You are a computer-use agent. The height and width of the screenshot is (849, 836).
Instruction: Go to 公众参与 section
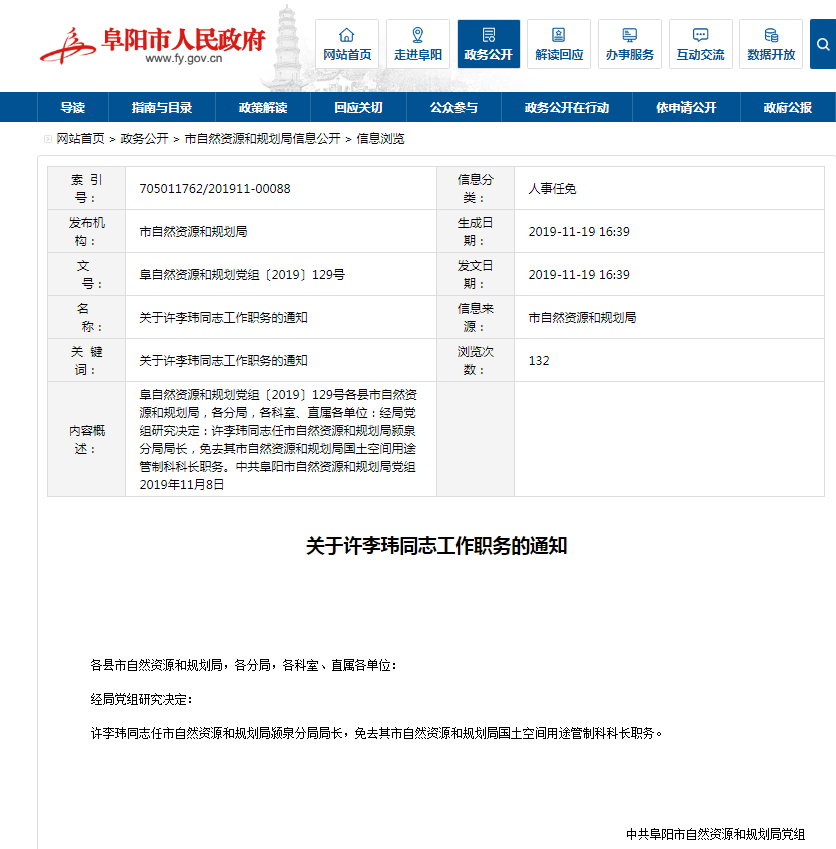click(454, 107)
